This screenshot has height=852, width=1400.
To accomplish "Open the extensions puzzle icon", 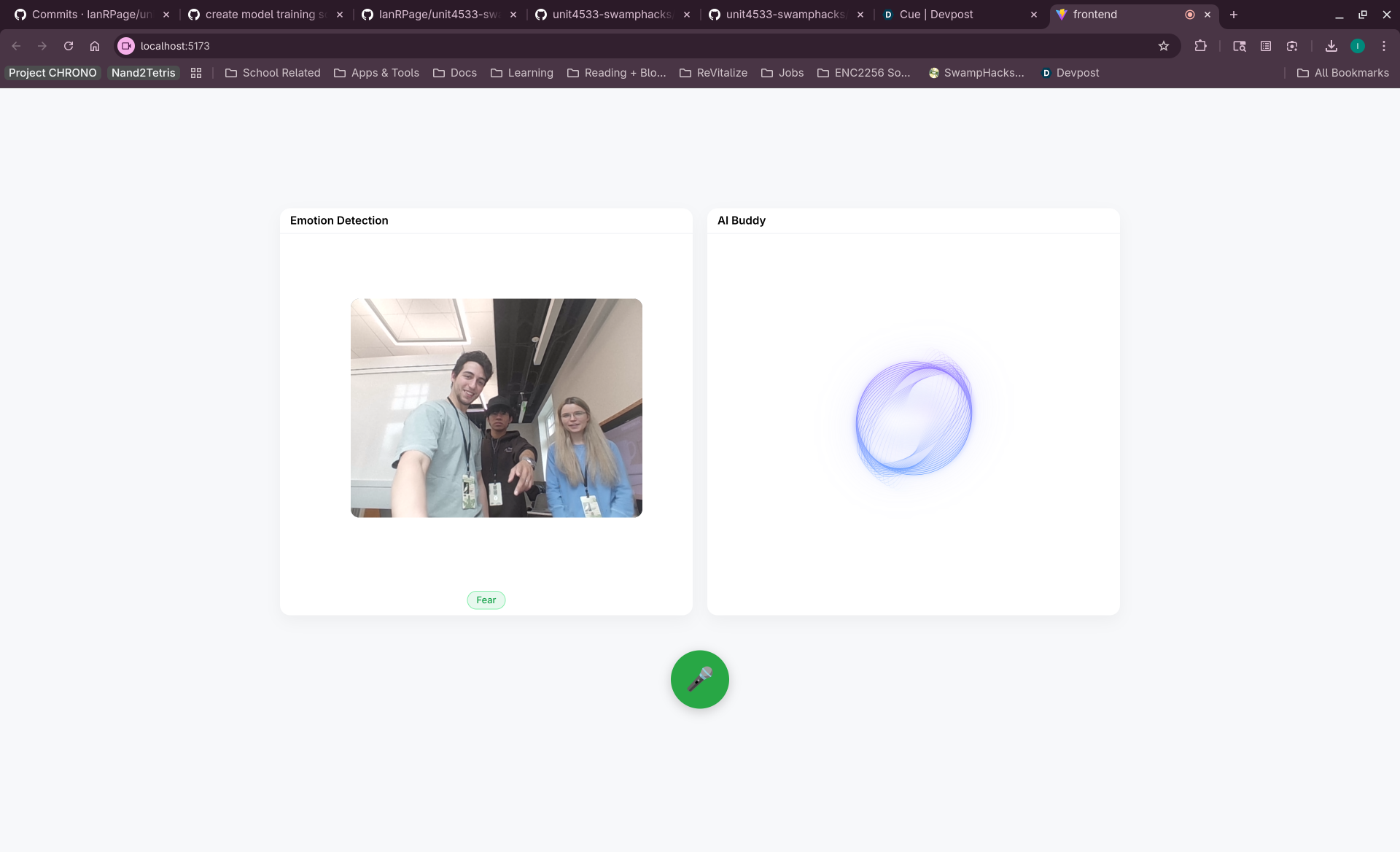I will pos(1200,46).
